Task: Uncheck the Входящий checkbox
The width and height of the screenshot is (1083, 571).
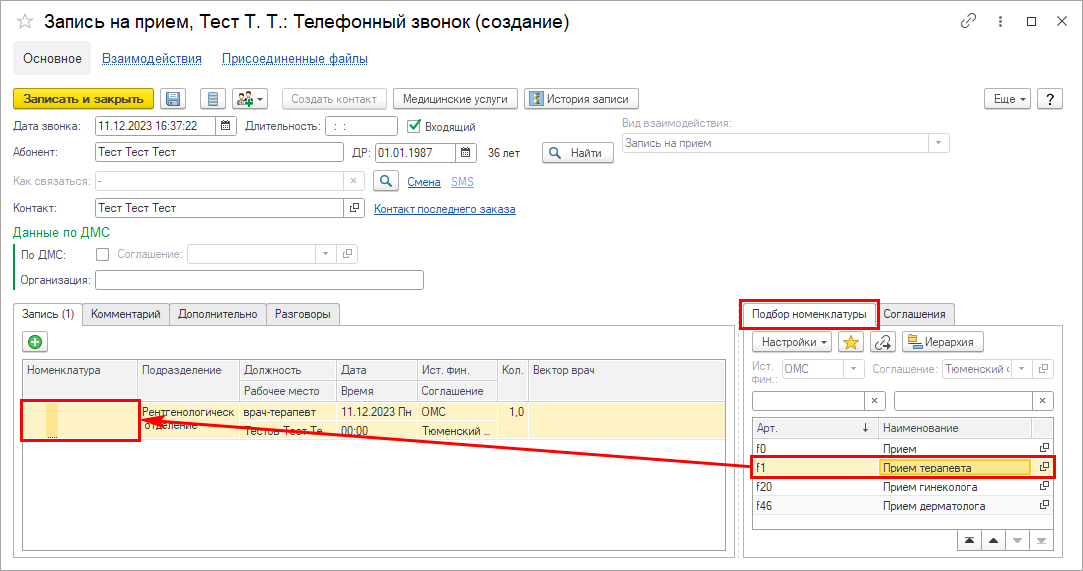Action: [x=415, y=126]
